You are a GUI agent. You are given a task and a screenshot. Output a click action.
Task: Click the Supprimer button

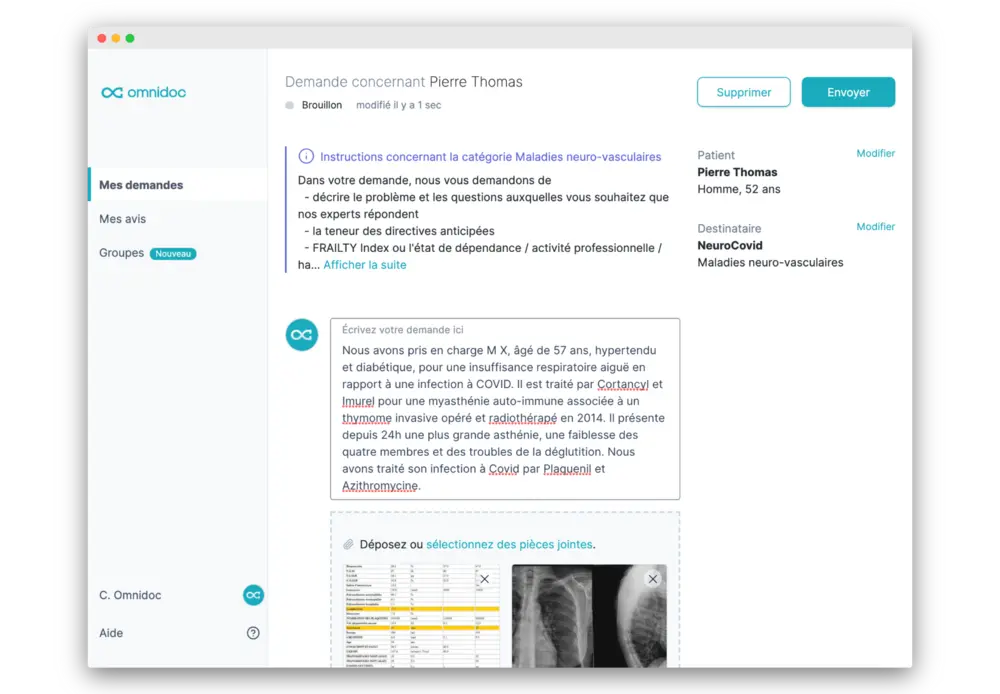pos(743,92)
